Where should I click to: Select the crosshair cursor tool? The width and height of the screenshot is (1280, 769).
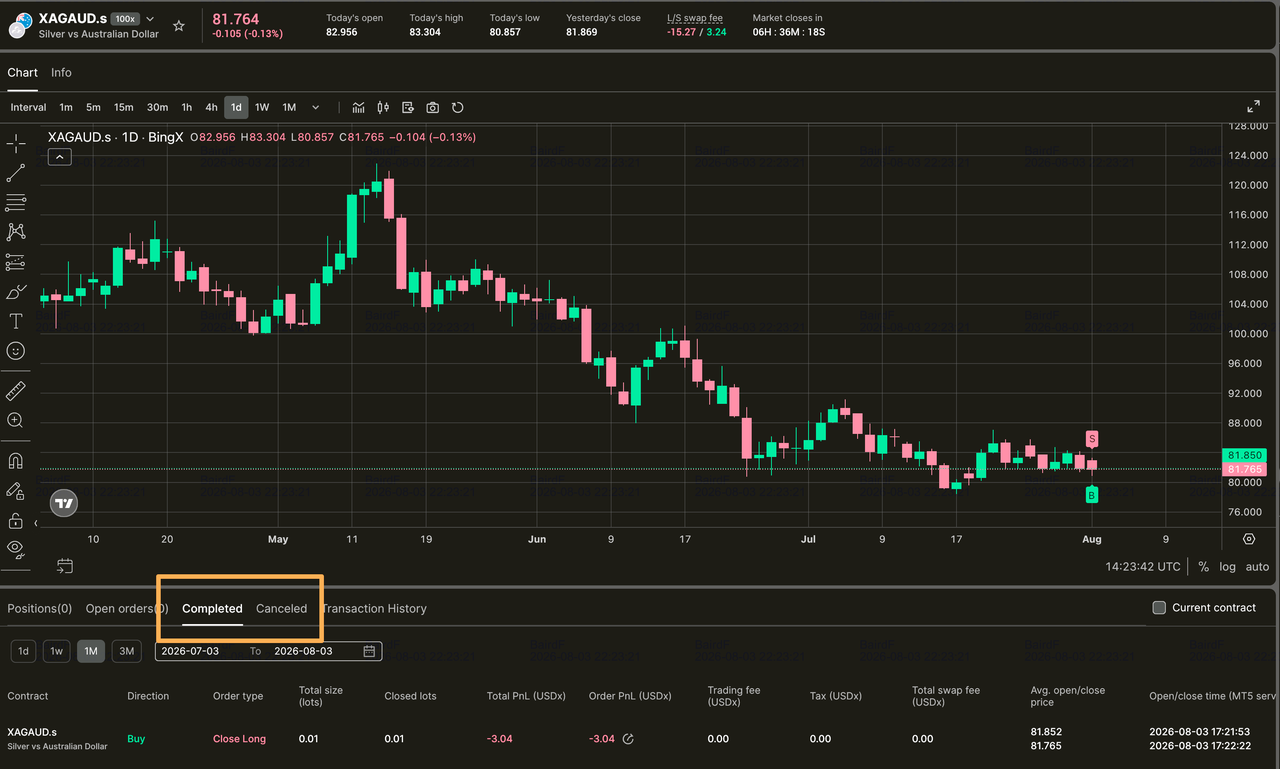pos(16,144)
